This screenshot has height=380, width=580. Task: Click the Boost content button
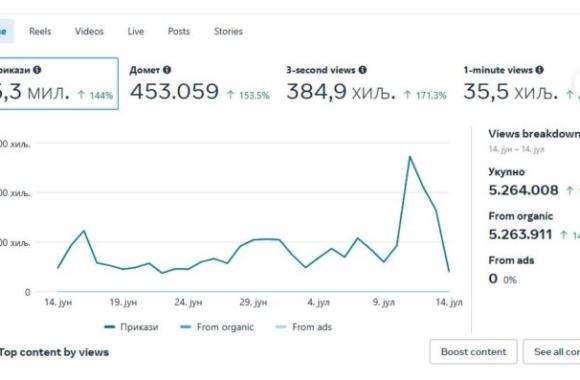click(473, 352)
